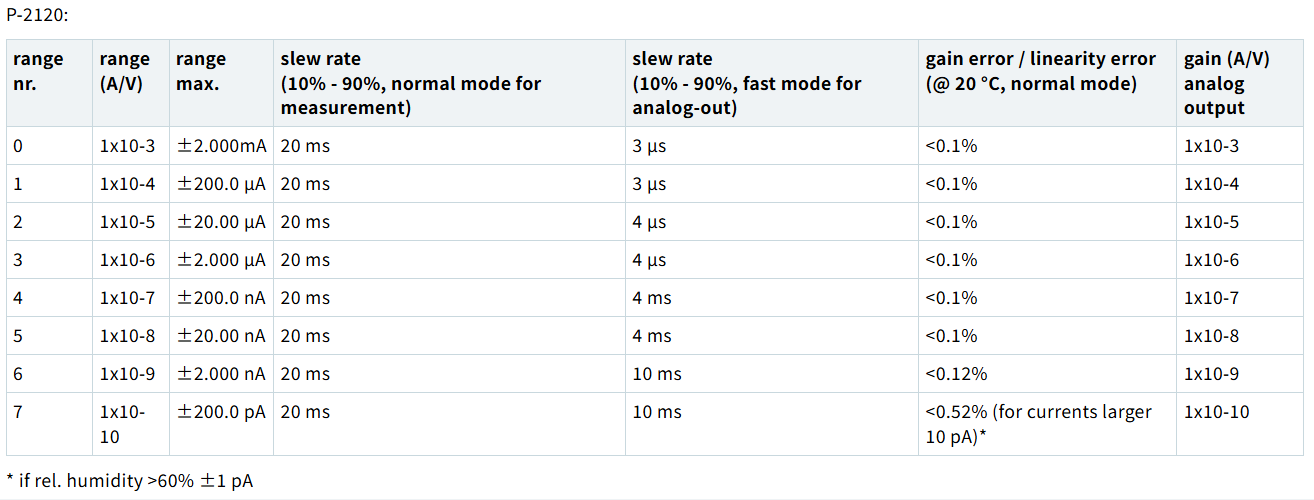Click the relative humidity footnote text
The image size is (1314, 500).
point(130,481)
